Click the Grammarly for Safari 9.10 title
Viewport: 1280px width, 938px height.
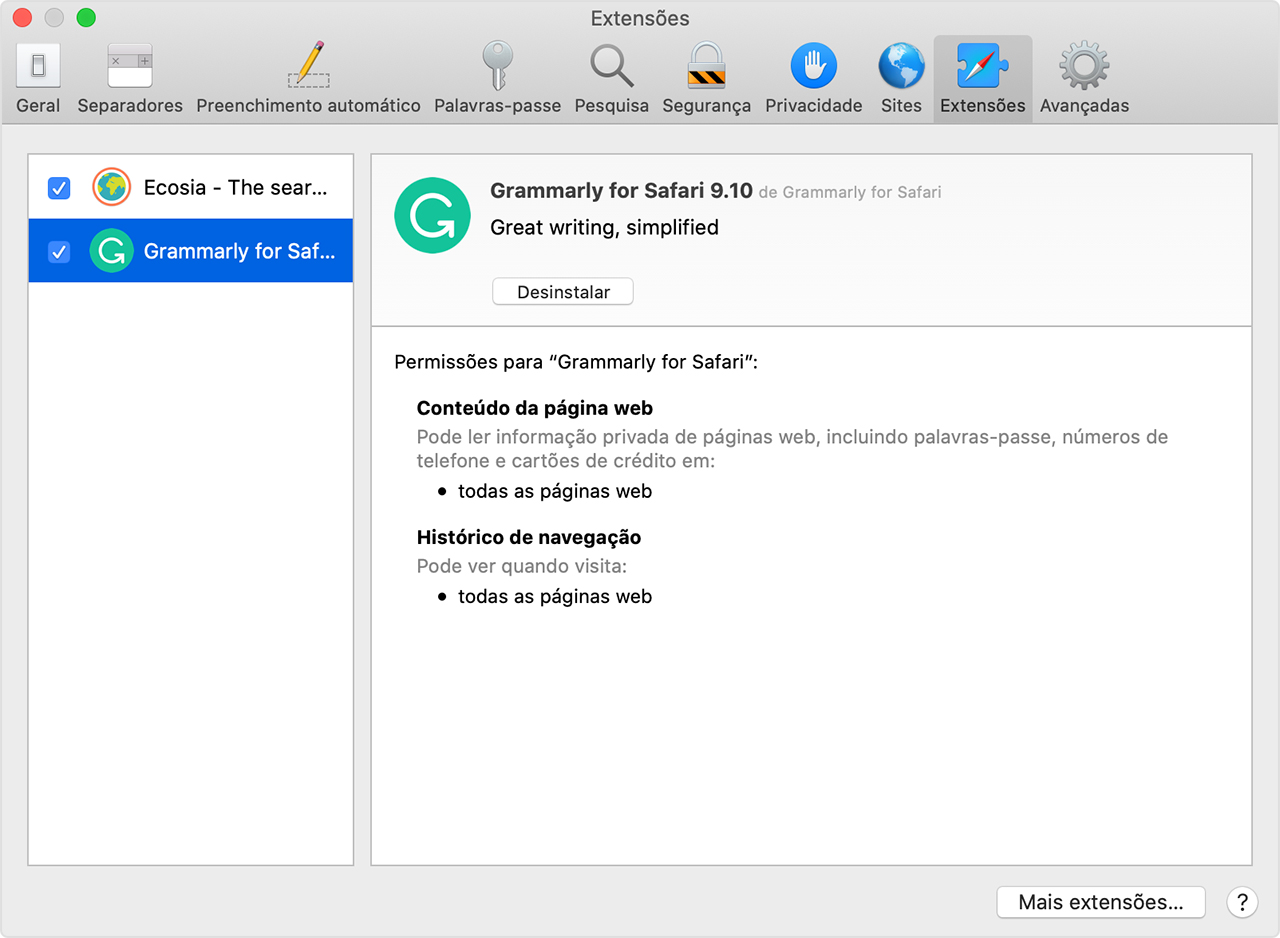tap(621, 191)
